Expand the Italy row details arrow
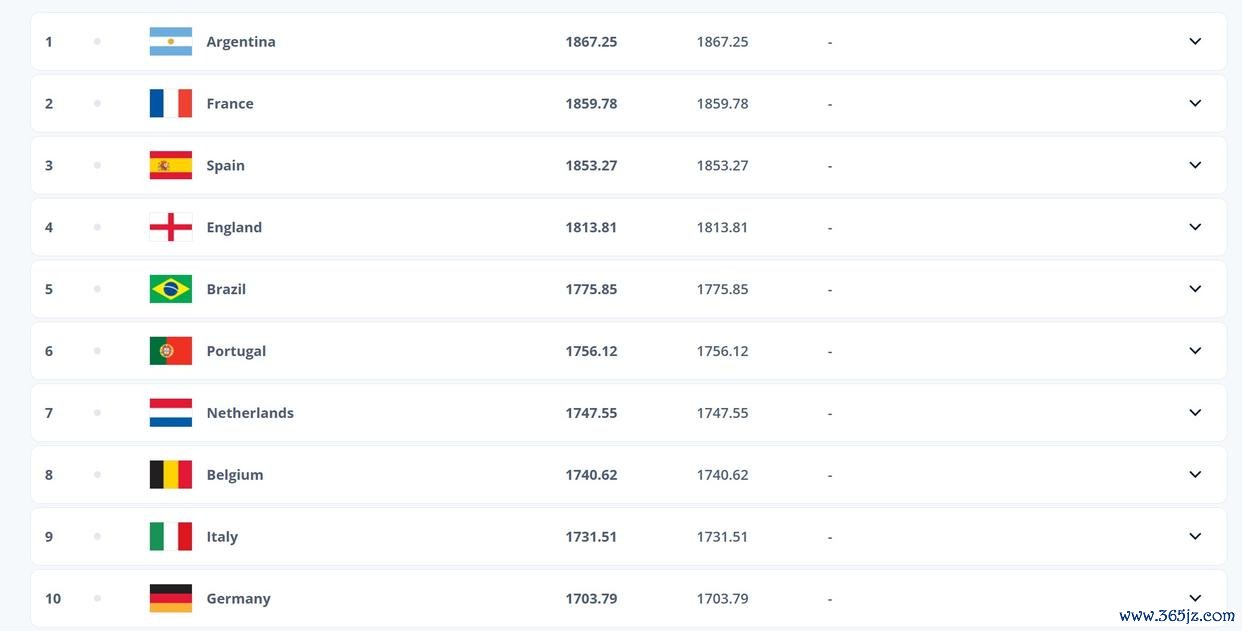 click(x=1195, y=537)
